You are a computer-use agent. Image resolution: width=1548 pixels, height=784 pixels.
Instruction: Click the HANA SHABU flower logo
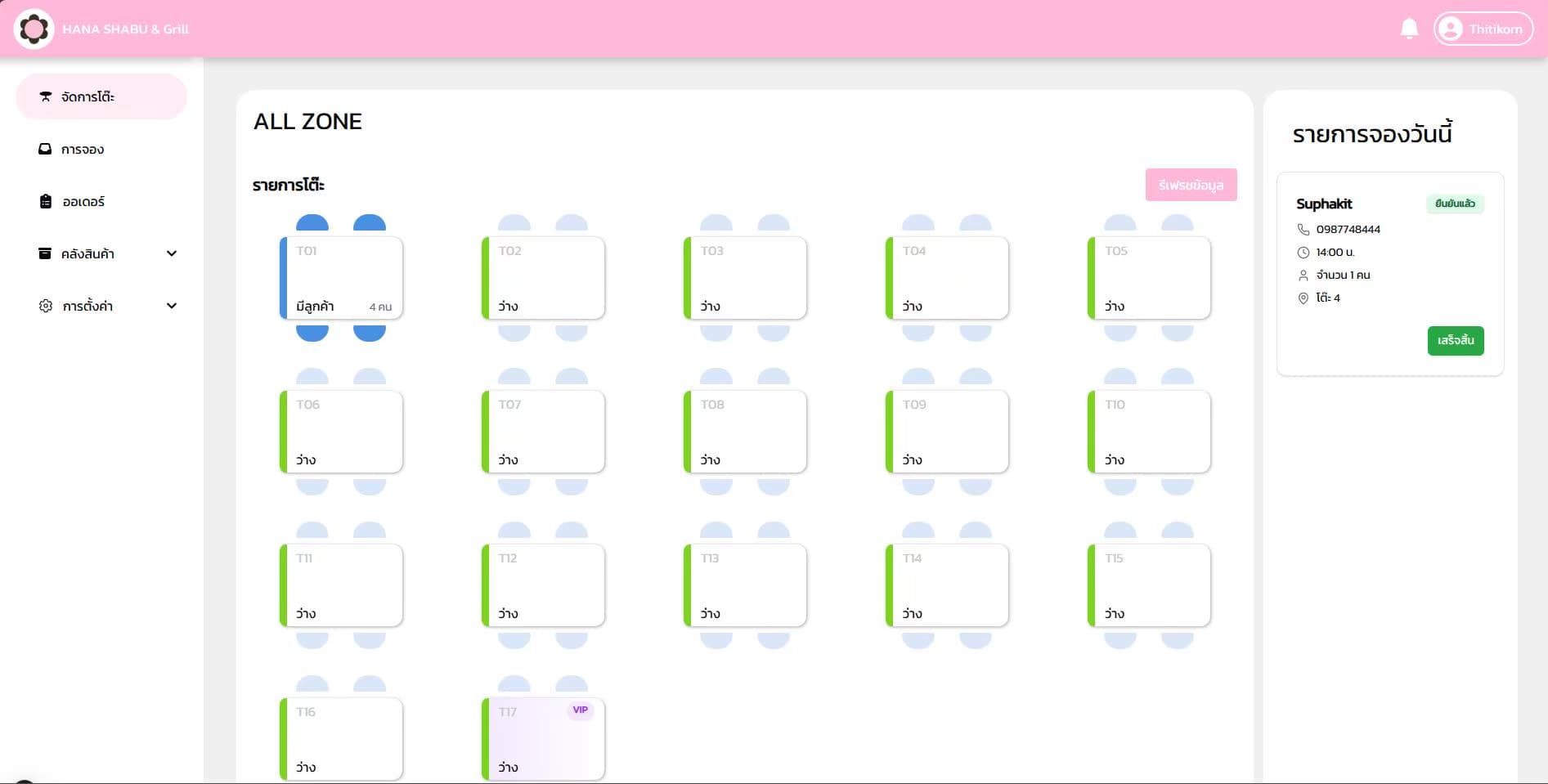[34, 28]
